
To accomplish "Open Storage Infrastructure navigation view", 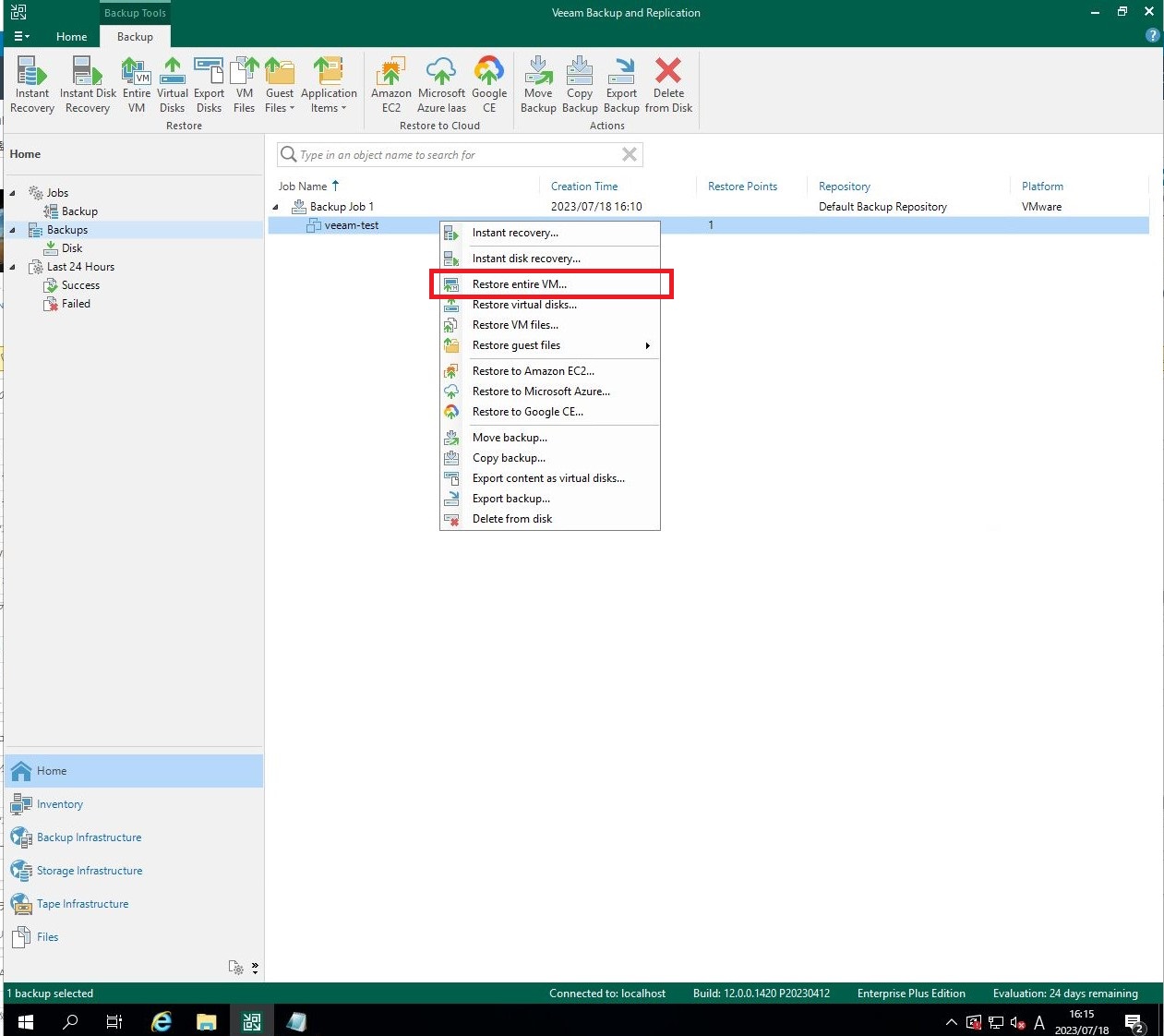I will click(134, 871).
